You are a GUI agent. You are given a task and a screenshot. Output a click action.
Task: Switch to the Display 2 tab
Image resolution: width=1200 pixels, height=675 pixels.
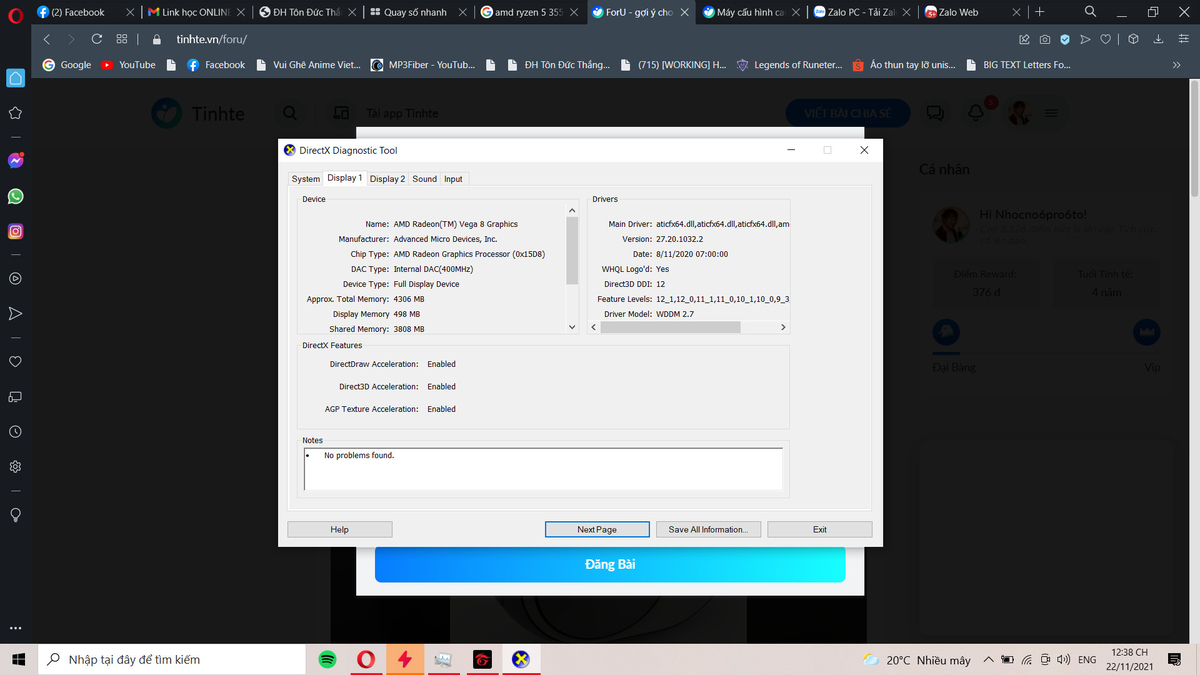tap(387, 179)
